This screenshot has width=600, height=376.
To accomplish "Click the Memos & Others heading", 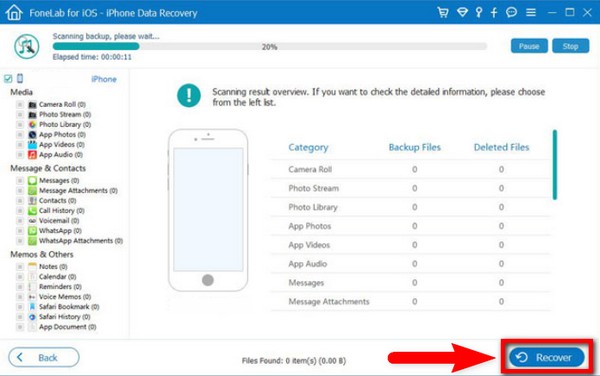I will coord(42,254).
